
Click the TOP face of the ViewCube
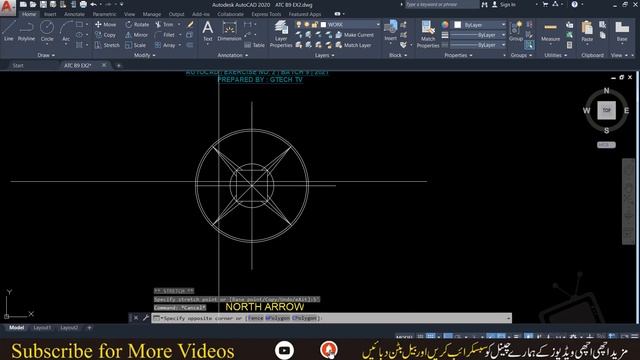point(607,110)
